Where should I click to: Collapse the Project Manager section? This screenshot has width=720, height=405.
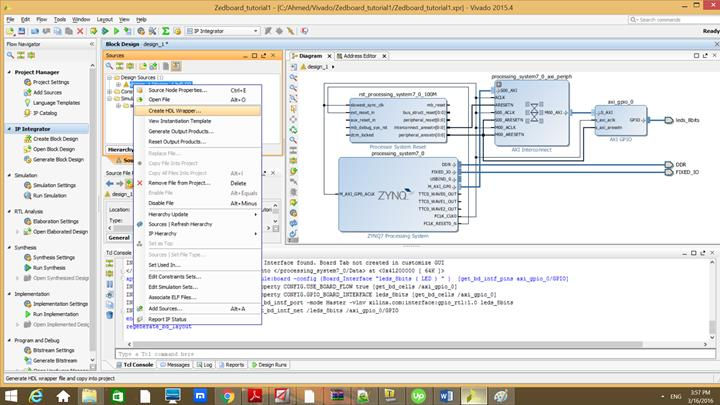click(10, 72)
